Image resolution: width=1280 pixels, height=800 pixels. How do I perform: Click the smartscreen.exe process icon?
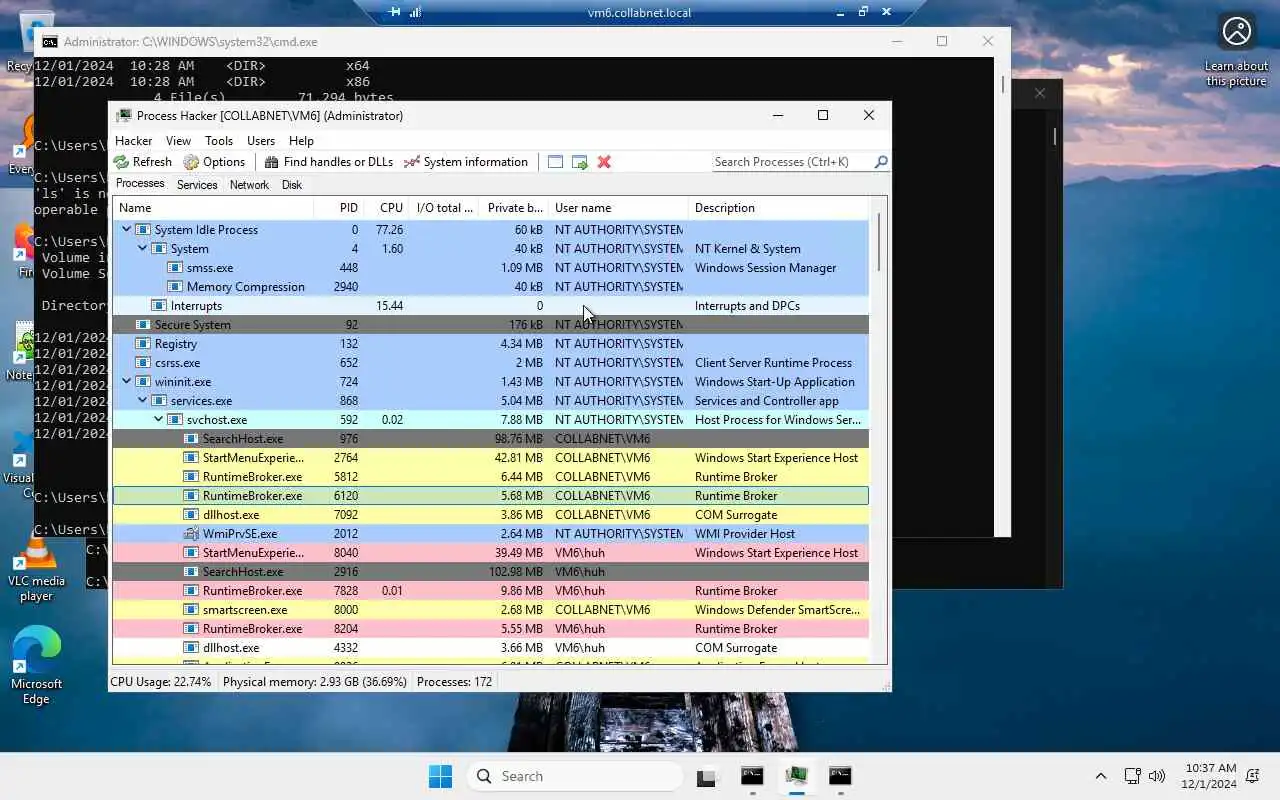point(191,610)
